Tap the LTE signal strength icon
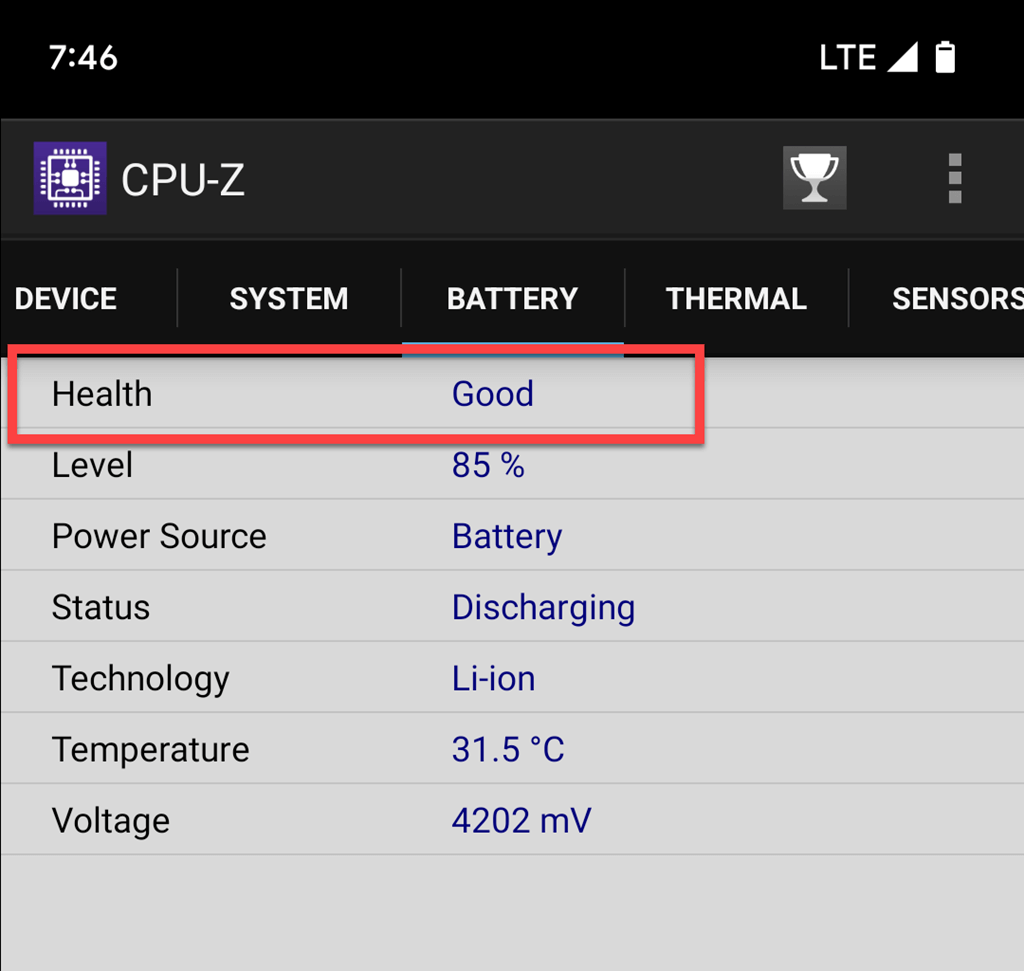1024x971 pixels. (x=902, y=57)
